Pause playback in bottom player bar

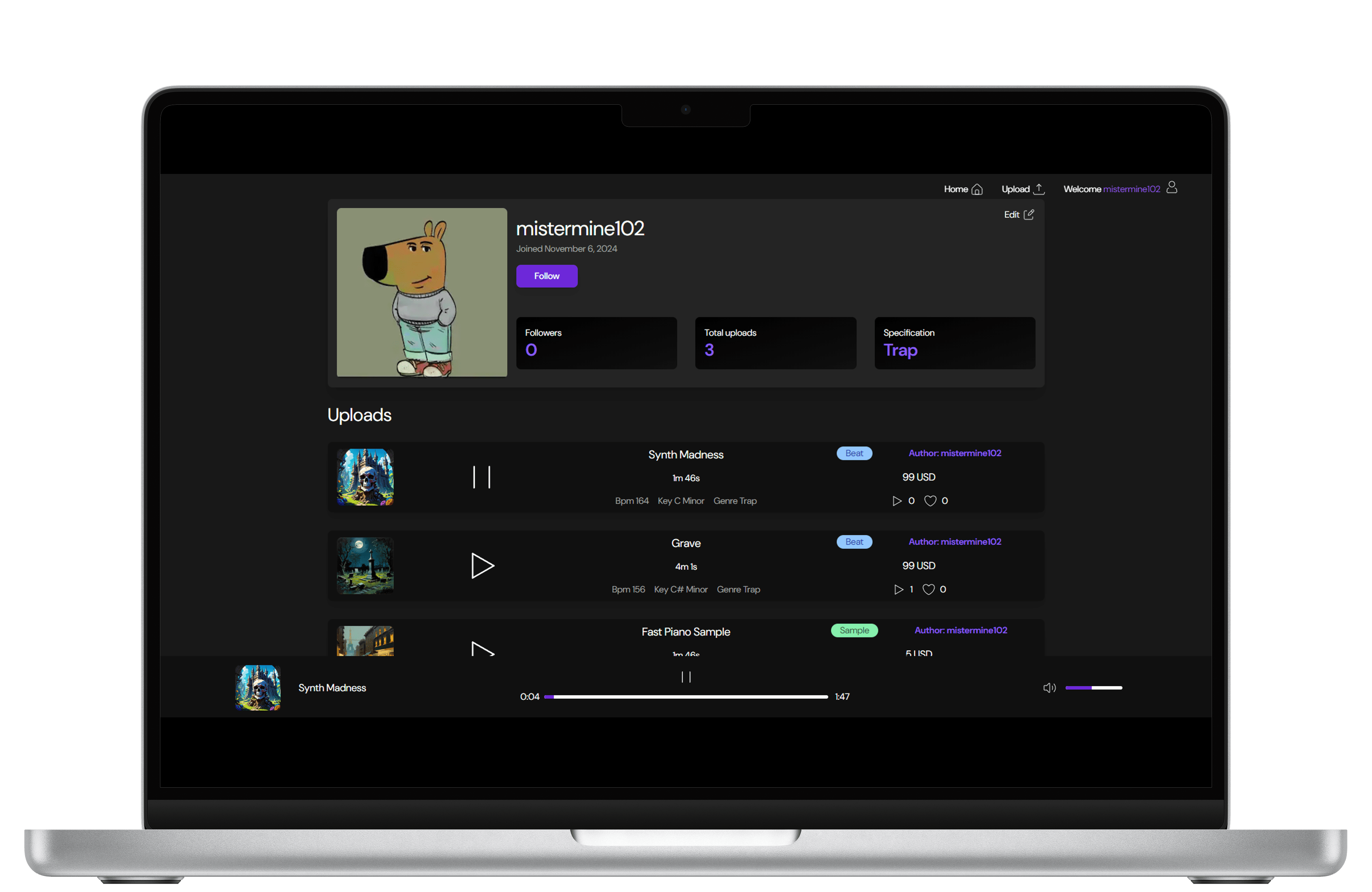(685, 676)
